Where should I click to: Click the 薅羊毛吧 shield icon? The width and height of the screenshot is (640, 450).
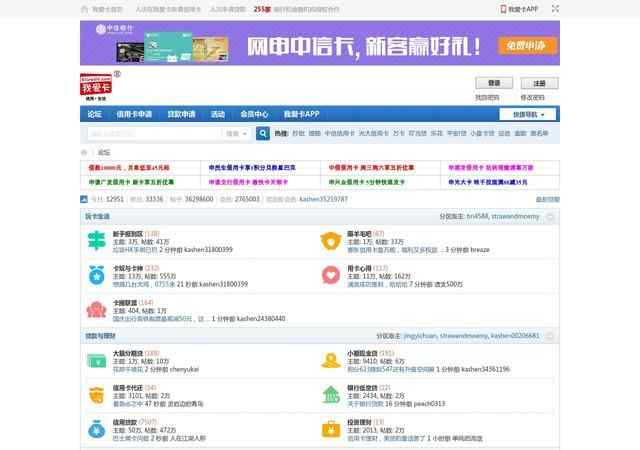(331, 241)
